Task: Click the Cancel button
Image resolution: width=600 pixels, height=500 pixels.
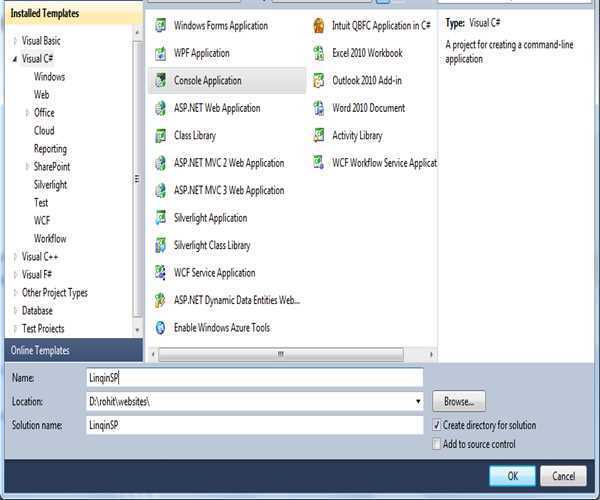Action: (563, 476)
